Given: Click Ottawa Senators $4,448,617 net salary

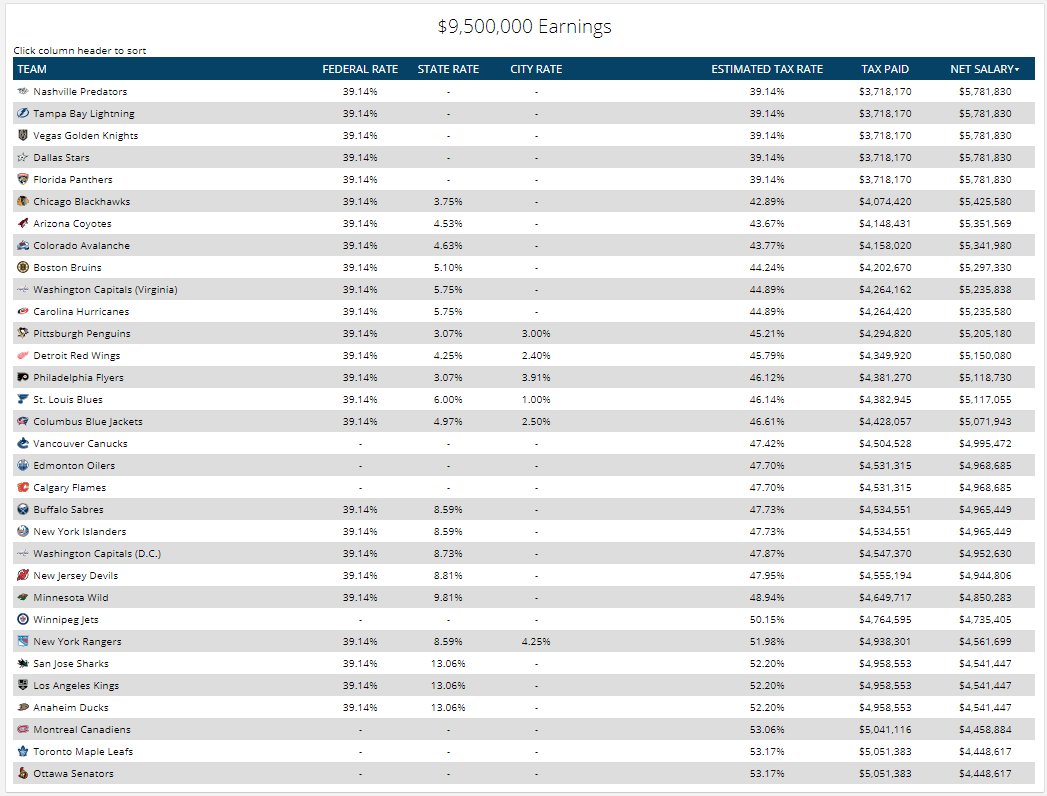Looking at the screenshot, I should click(x=985, y=773).
